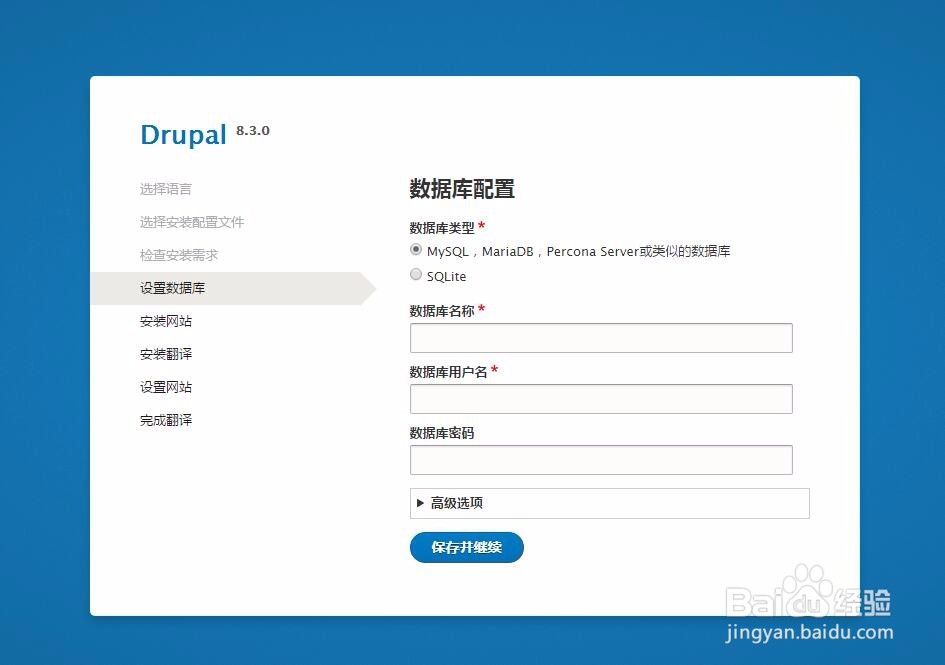Click the 数据库配置 page heading
Screen dimensions: 945x665
tap(461, 189)
